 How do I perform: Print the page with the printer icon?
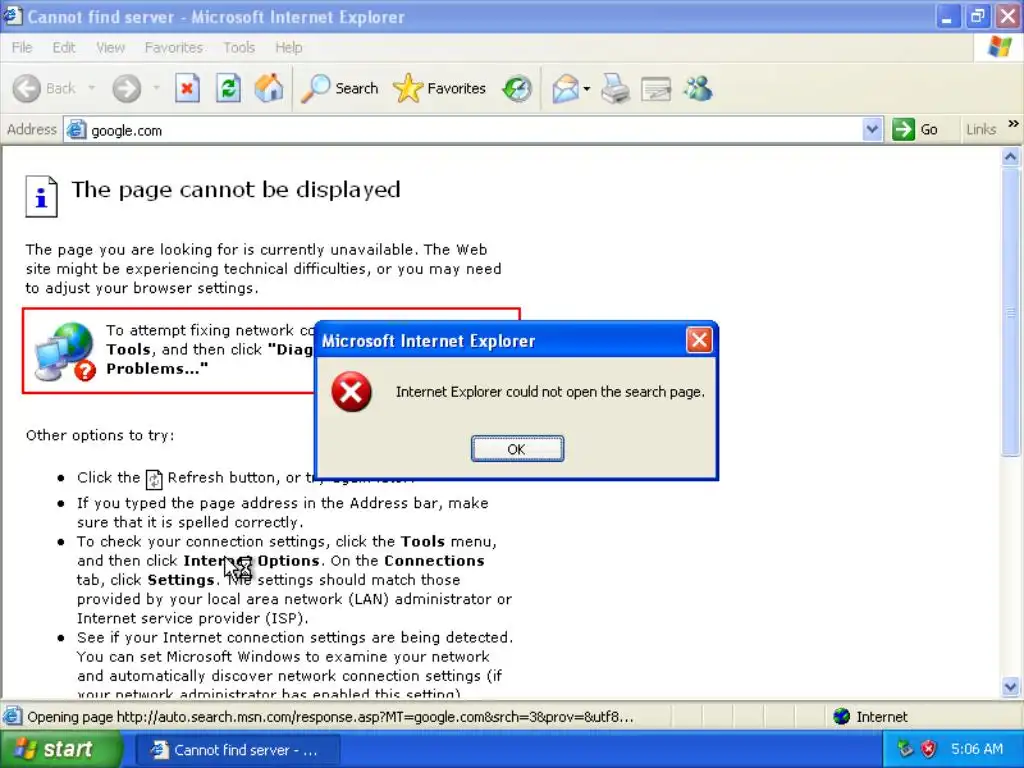pyautogui.click(x=615, y=88)
